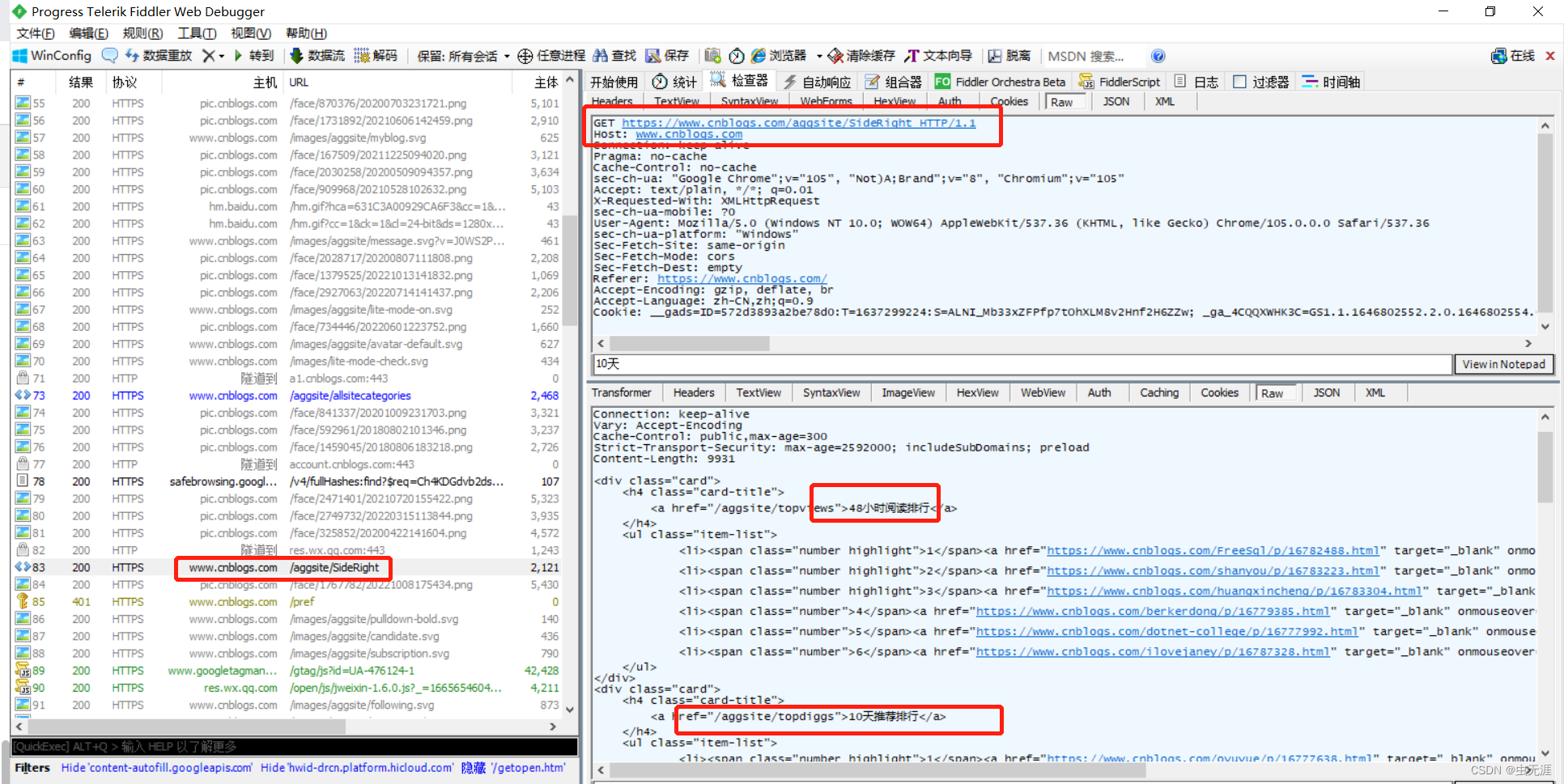Screen dimensions: 1564x784
Task: Click the blue help question icon
Action: point(1158,56)
